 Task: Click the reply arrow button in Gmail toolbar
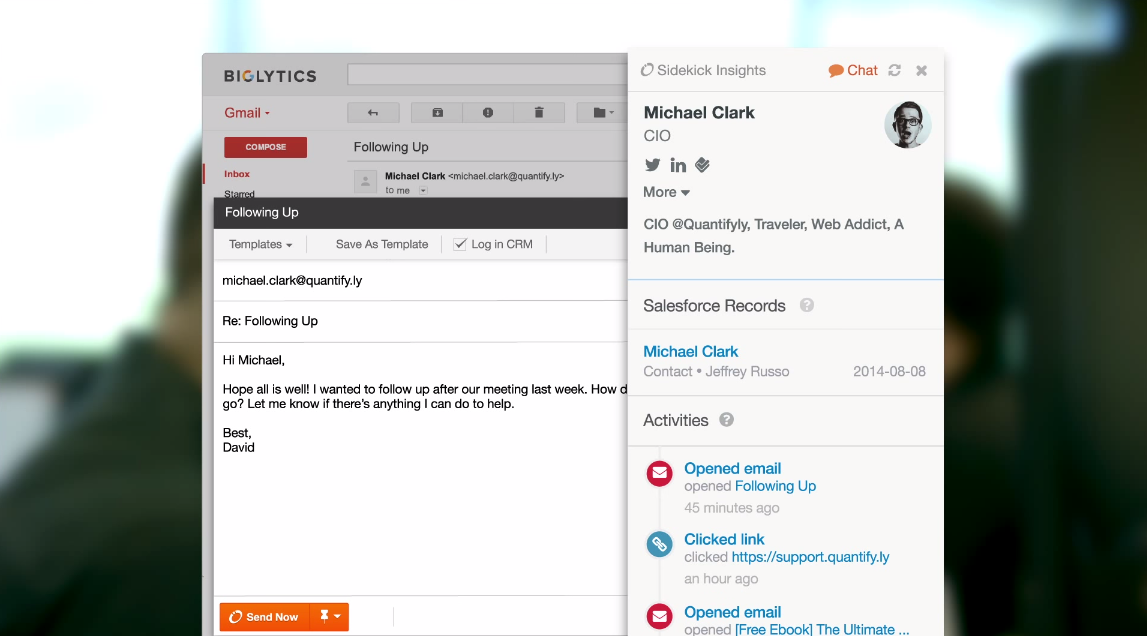[x=373, y=113]
